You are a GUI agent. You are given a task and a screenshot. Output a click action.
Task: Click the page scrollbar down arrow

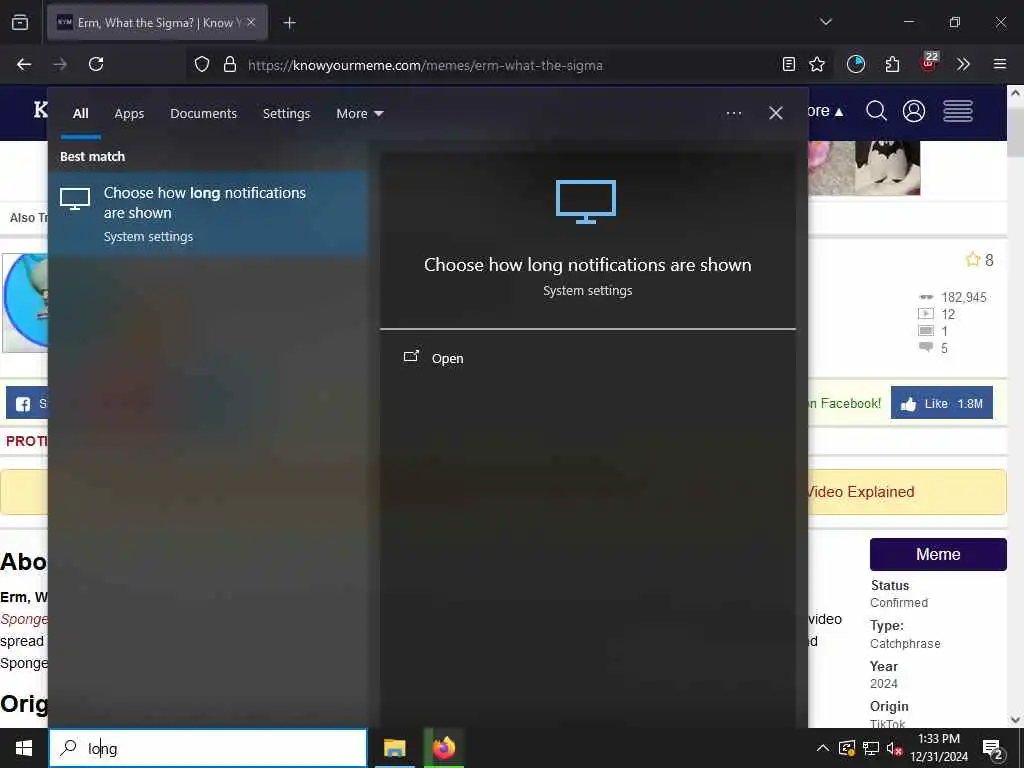(1015, 720)
